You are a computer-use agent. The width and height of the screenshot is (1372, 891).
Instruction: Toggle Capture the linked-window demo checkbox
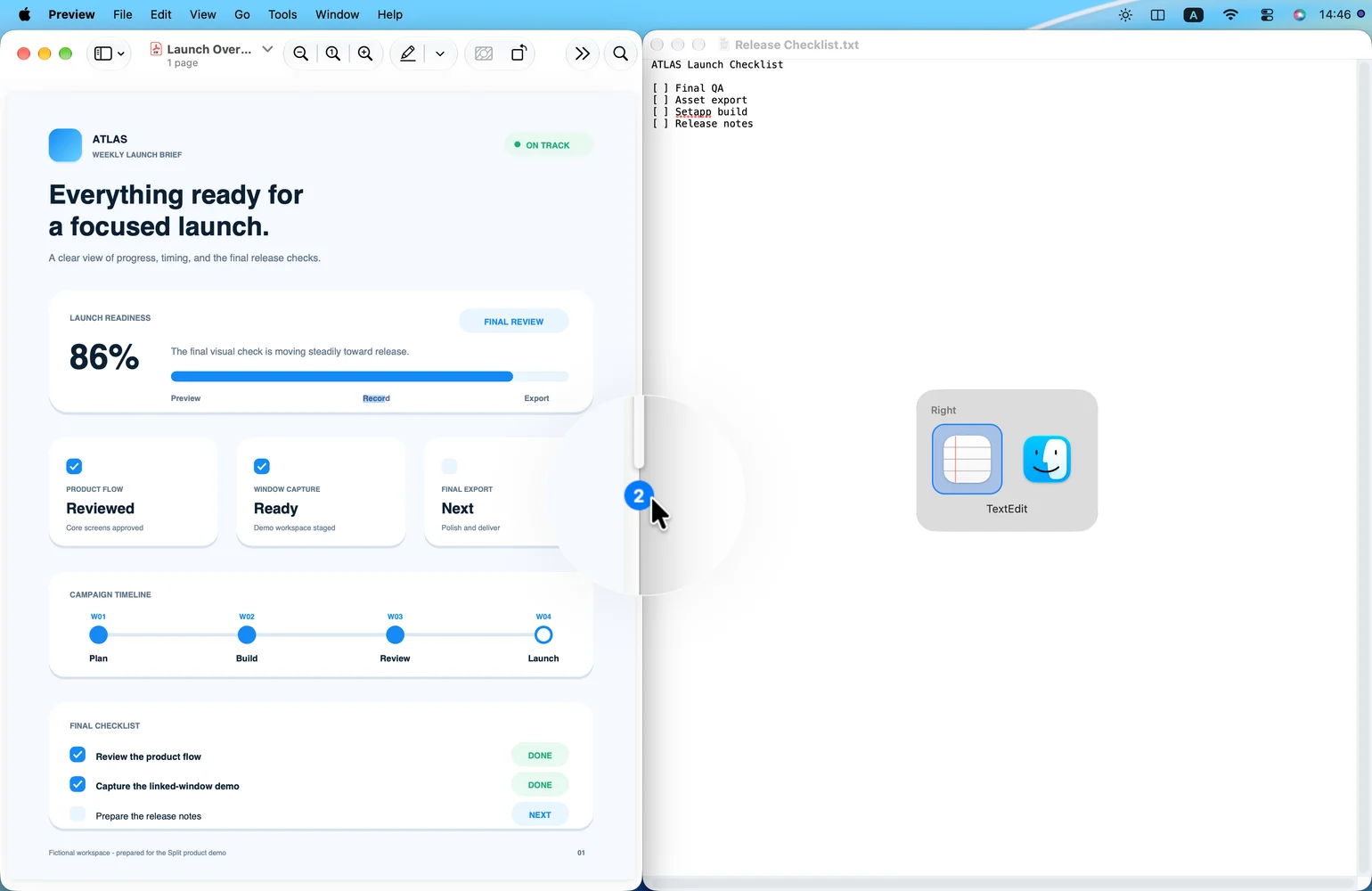tap(78, 784)
